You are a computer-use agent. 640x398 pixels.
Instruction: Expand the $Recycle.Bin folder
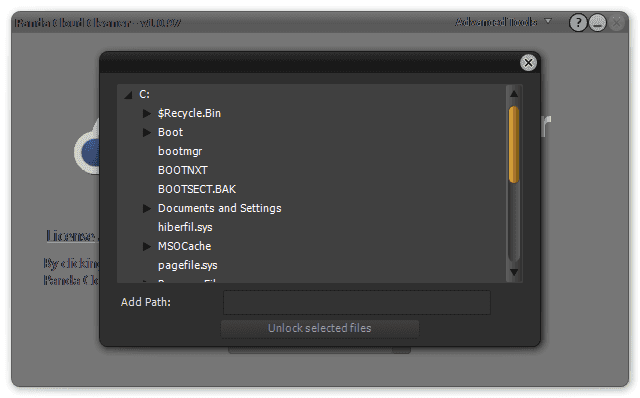click(x=147, y=113)
